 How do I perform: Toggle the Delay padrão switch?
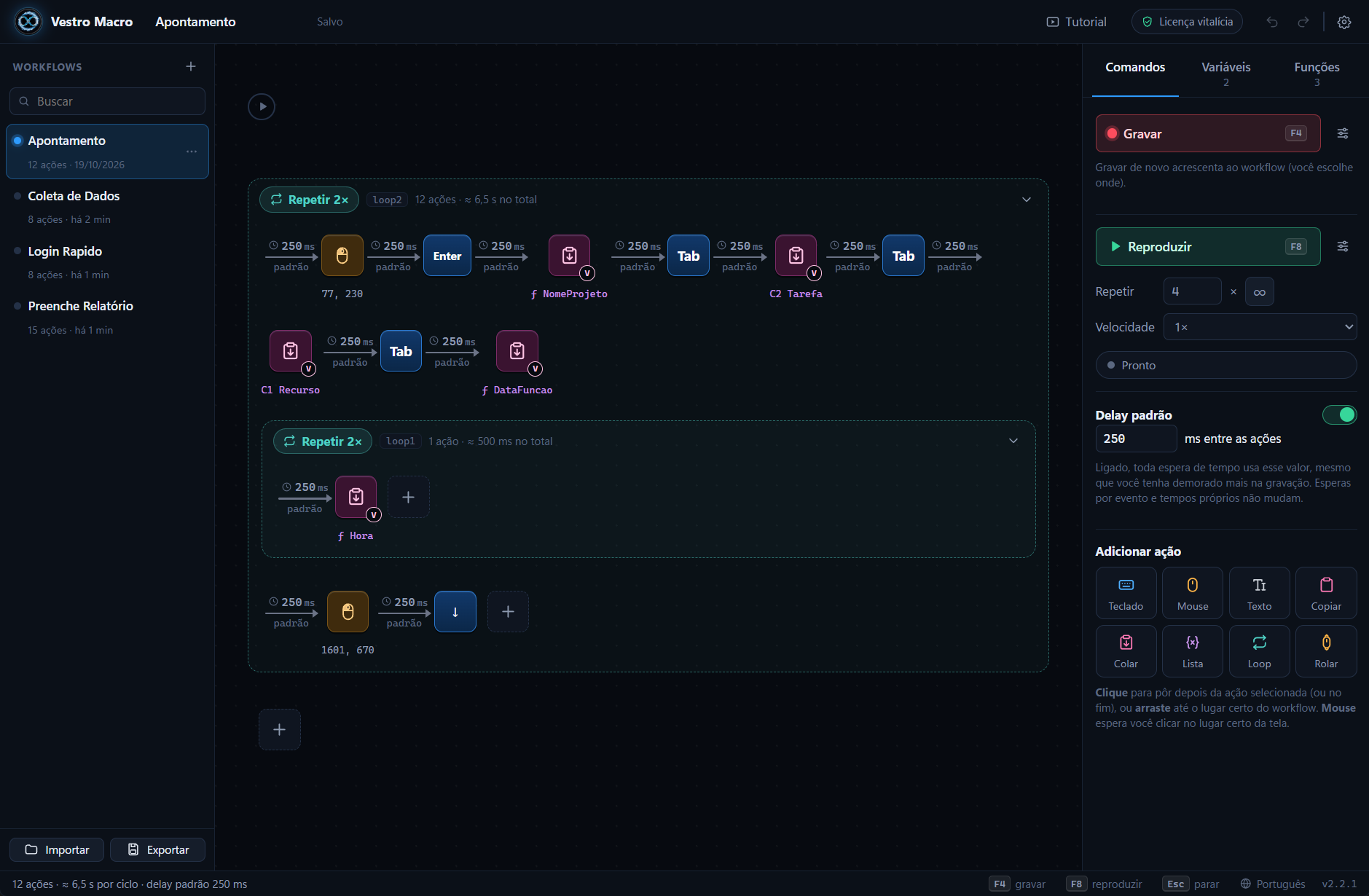coord(1339,414)
